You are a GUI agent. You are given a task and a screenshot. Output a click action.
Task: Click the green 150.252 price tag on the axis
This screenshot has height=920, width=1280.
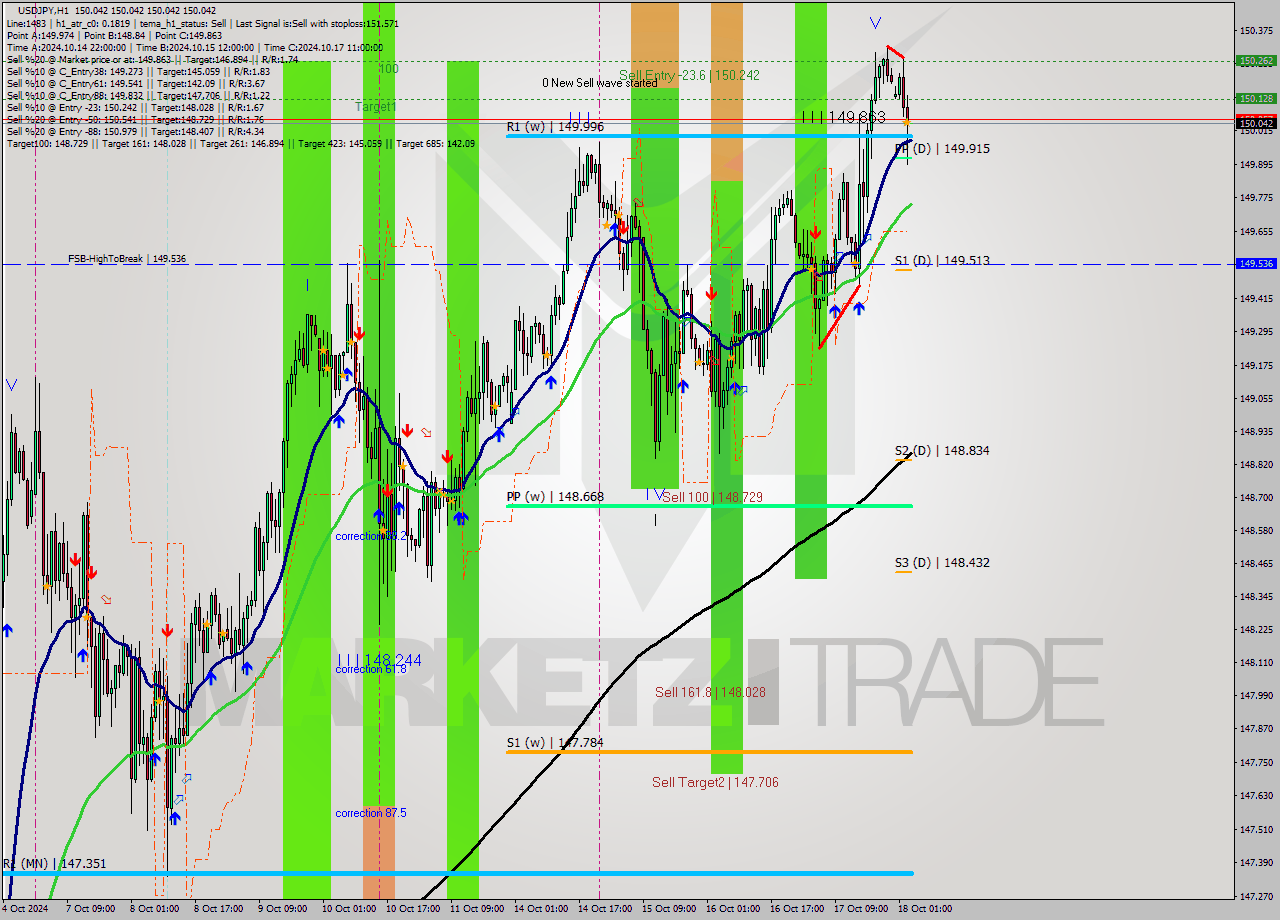(x=1256, y=61)
